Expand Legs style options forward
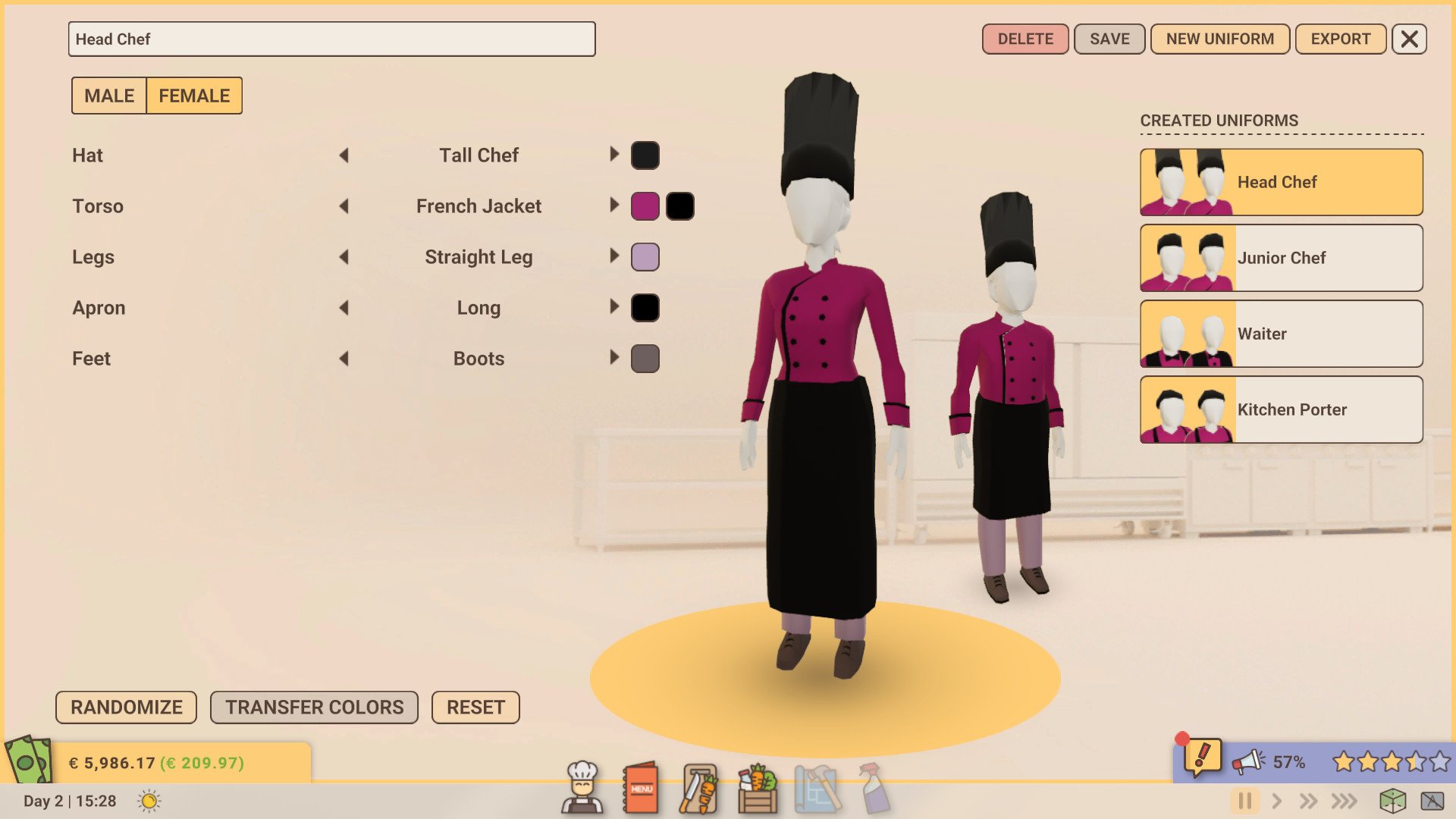 tap(613, 257)
